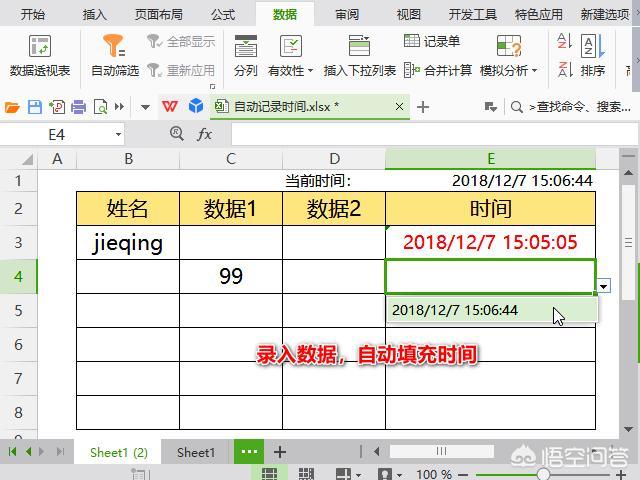
Task: Toggle the eye protection mode icon
Action: click(x=384, y=474)
